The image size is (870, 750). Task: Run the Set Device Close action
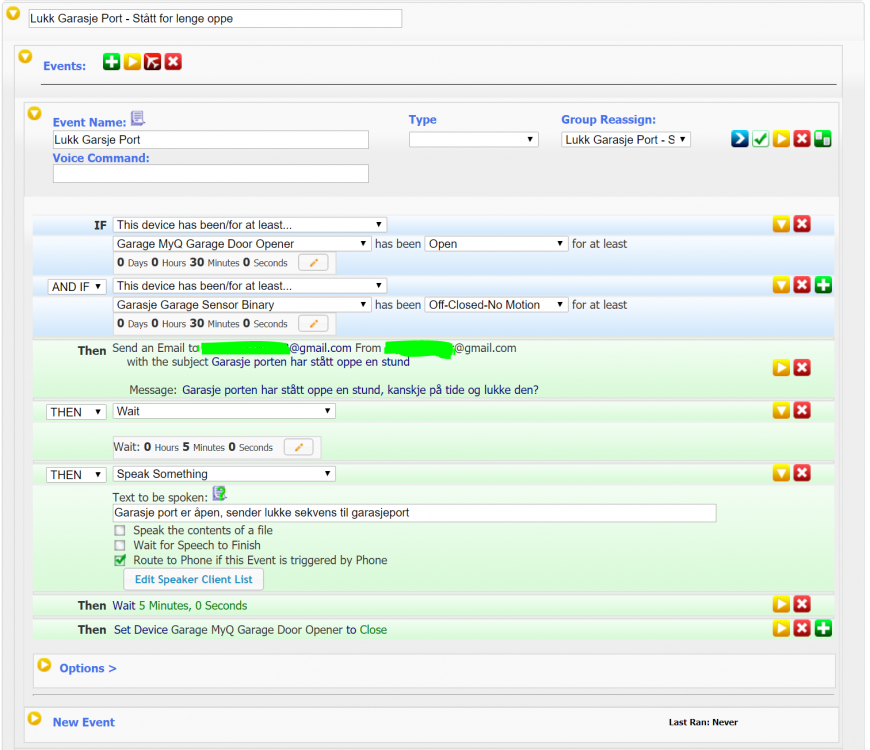(x=781, y=629)
